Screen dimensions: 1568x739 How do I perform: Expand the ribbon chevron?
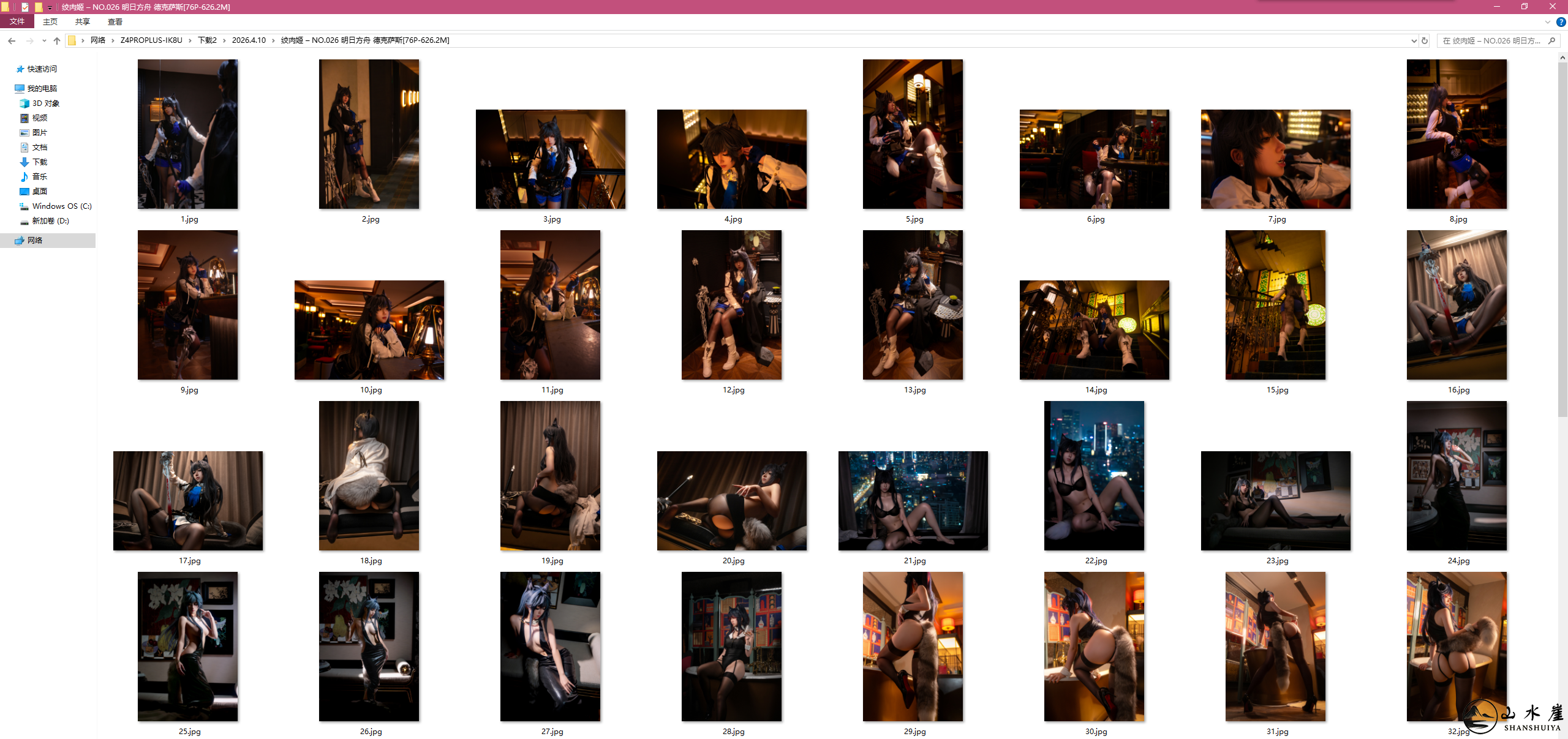click(x=1548, y=22)
